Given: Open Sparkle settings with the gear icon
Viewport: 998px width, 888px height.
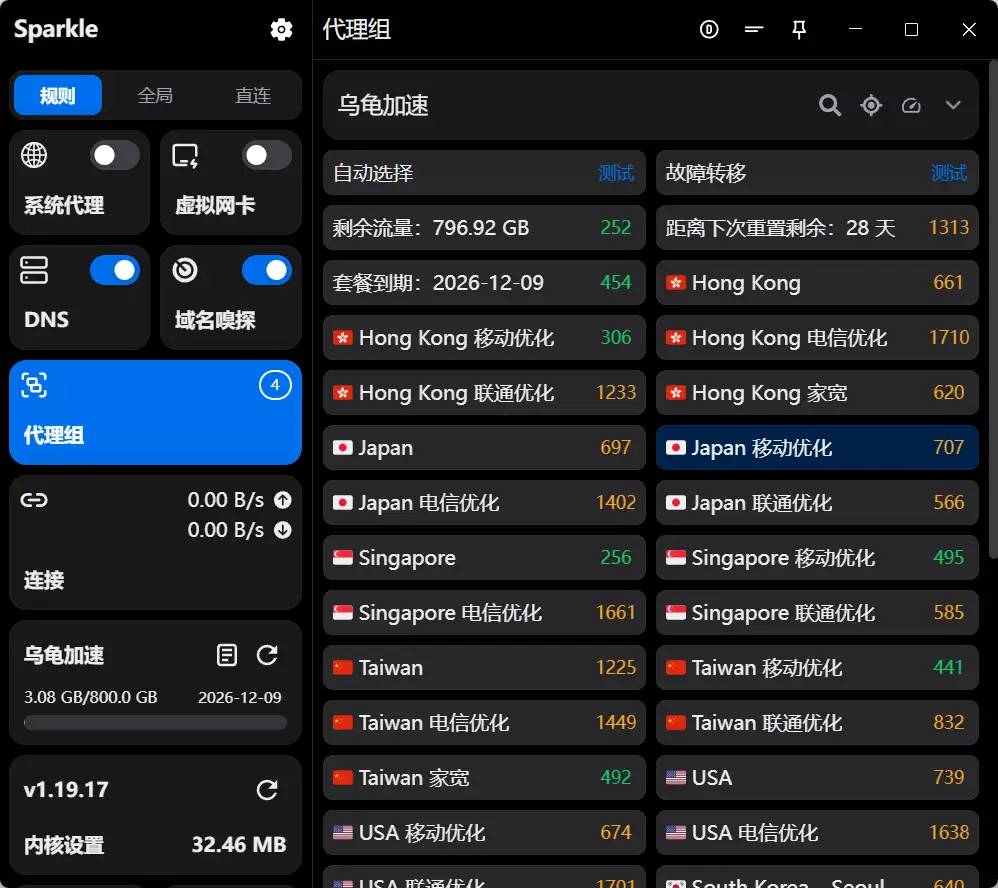Looking at the screenshot, I should [x=281, y=30].
